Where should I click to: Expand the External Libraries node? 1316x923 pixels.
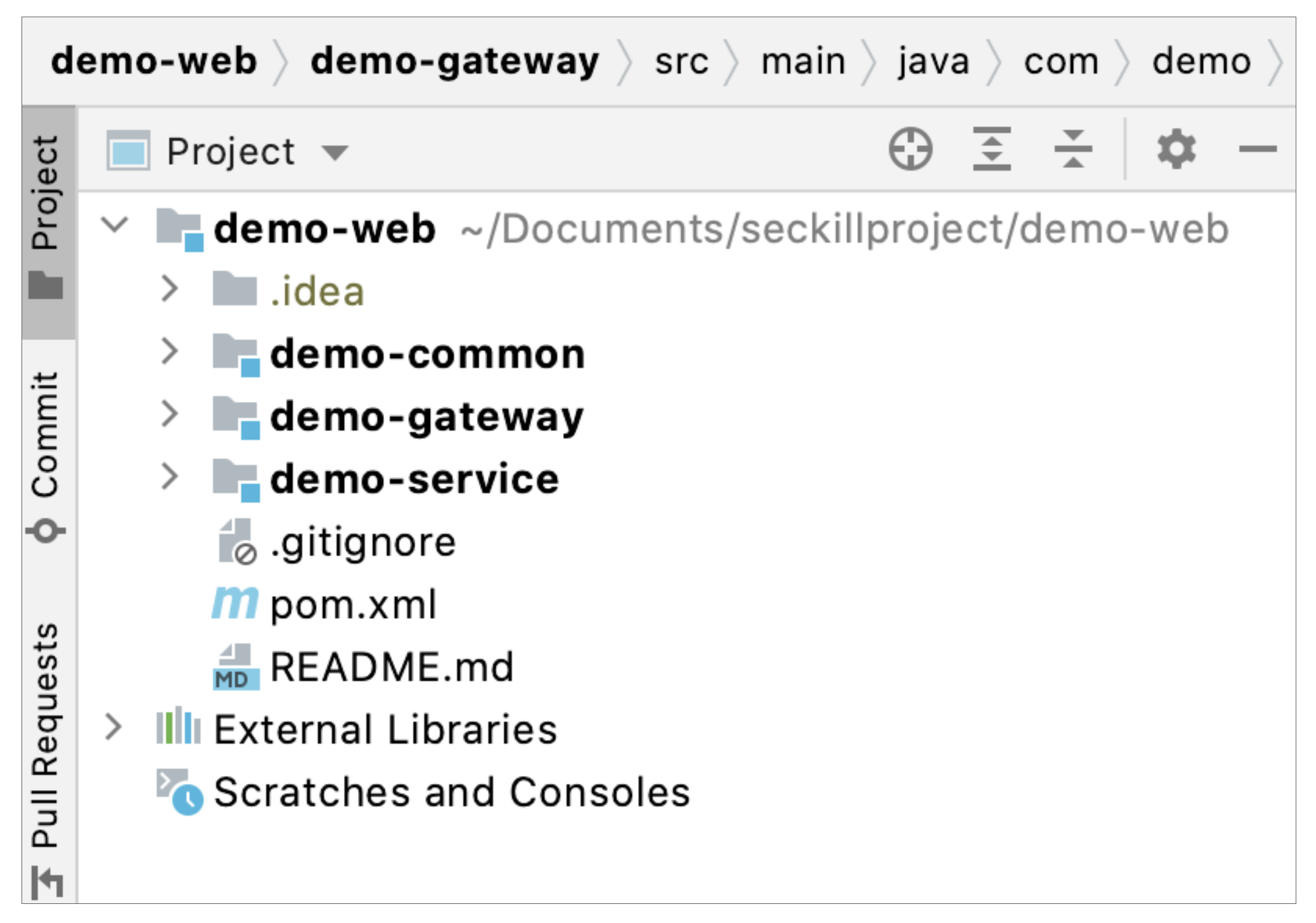coord(114,728)
